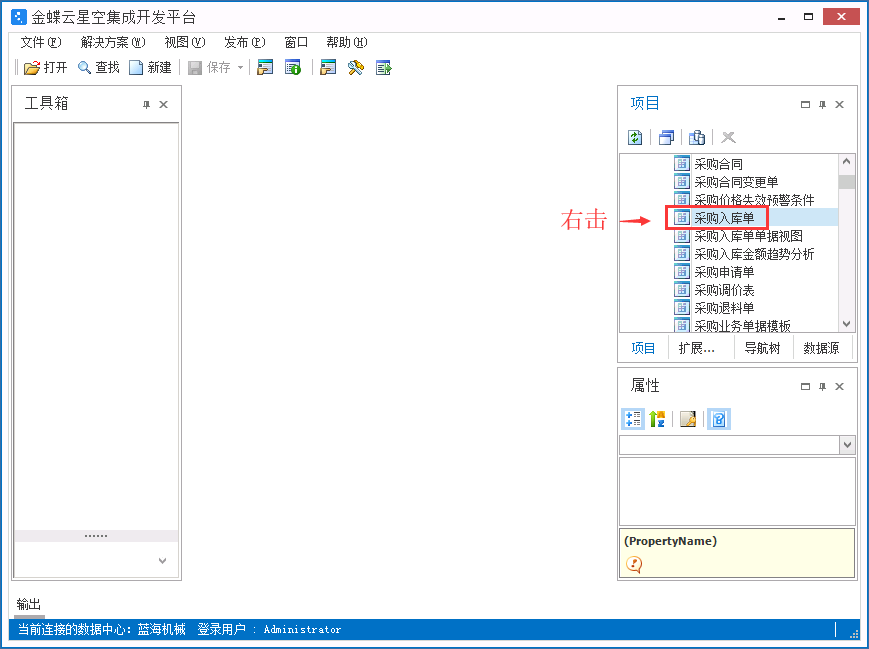Open the 文件(F) menu
The width and height of the screenshot is (869, 649).
tap(40, 42)
